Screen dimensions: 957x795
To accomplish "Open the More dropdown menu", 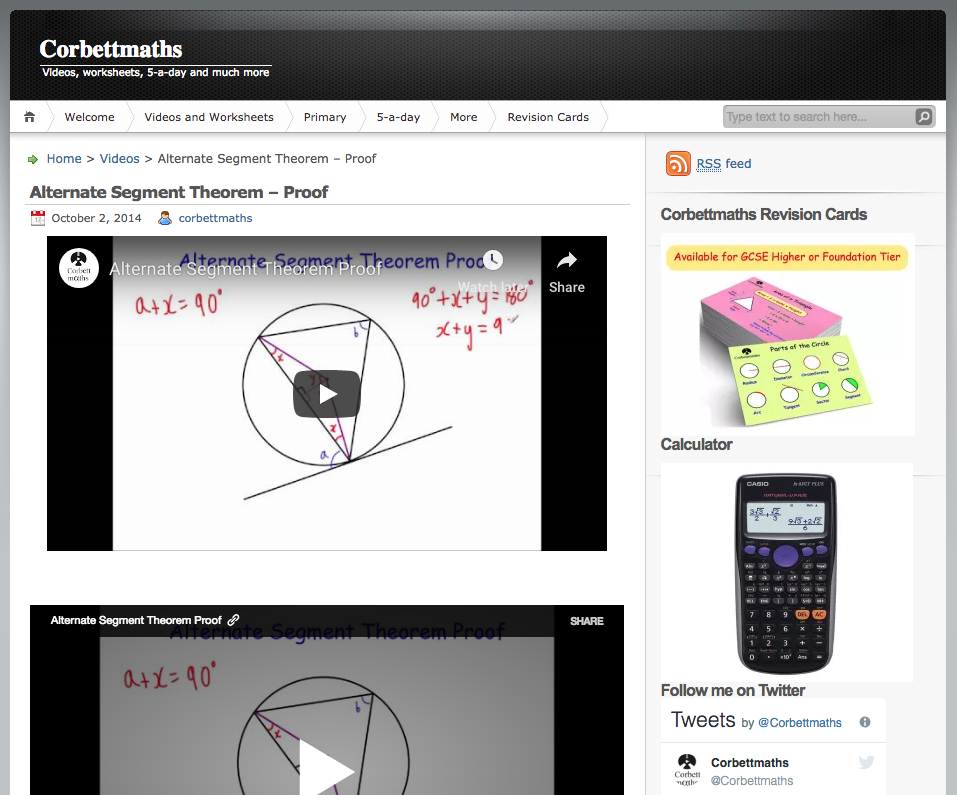I will 463,117.
